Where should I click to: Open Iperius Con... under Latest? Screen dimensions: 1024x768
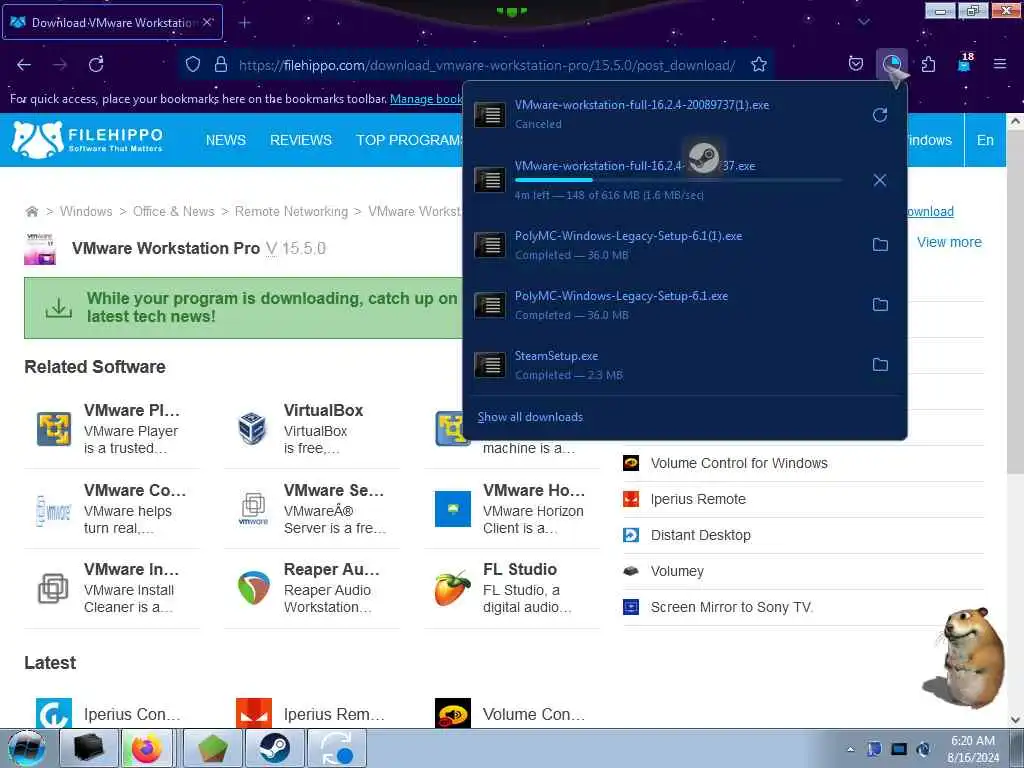(112, 713)
